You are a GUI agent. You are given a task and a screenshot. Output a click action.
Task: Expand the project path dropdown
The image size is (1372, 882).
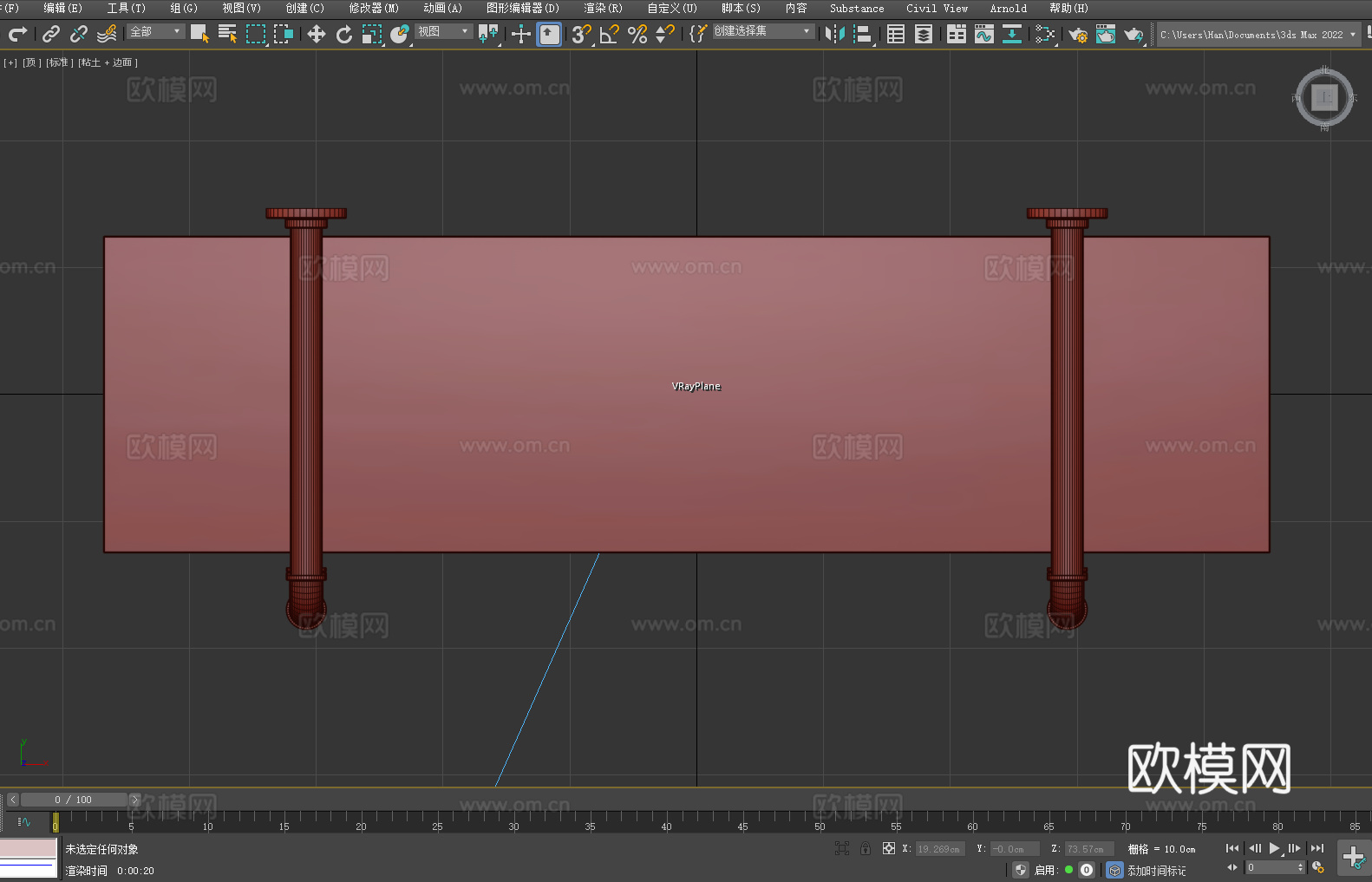(x=1353, y=35)
